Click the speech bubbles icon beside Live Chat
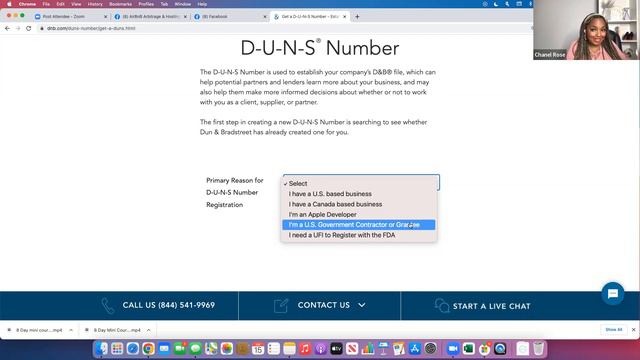 point(442,306)
